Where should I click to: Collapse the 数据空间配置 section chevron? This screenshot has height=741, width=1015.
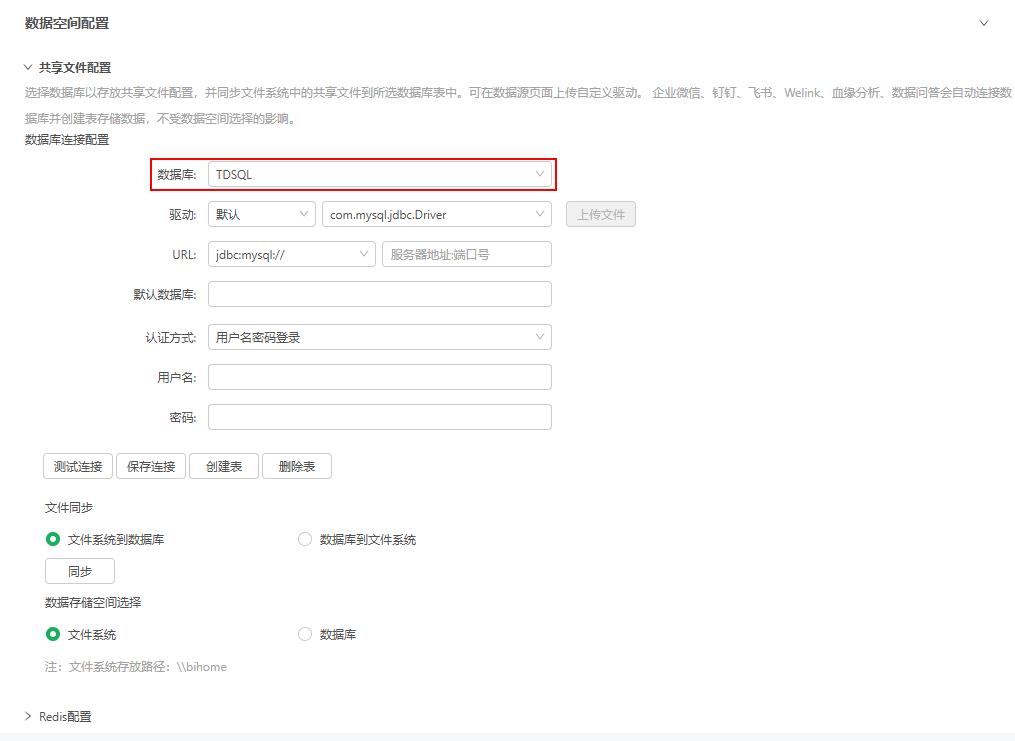pos(983,23)
